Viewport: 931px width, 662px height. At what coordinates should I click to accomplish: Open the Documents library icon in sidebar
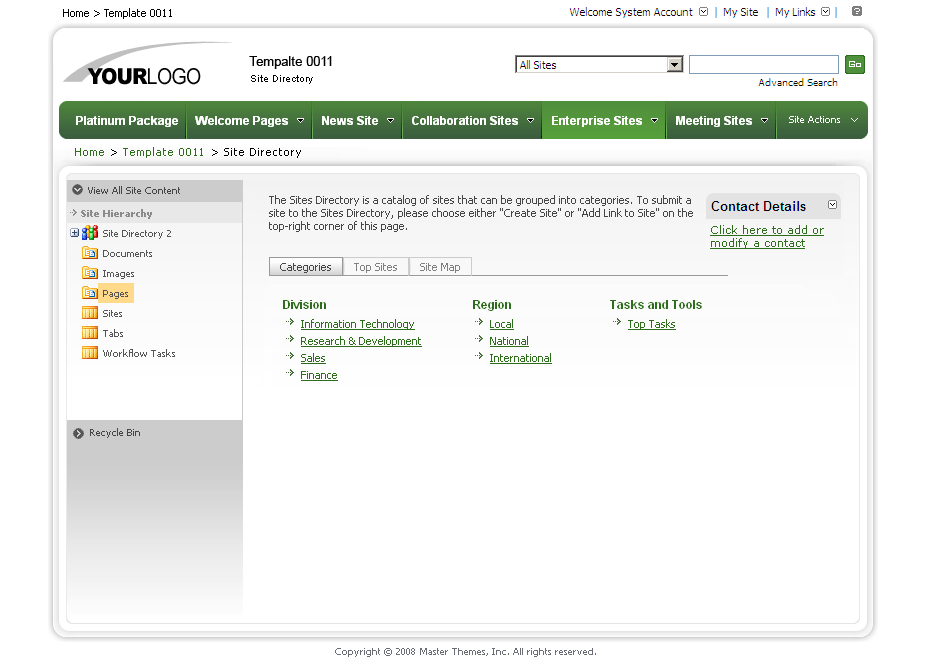(x=89, y=253)
